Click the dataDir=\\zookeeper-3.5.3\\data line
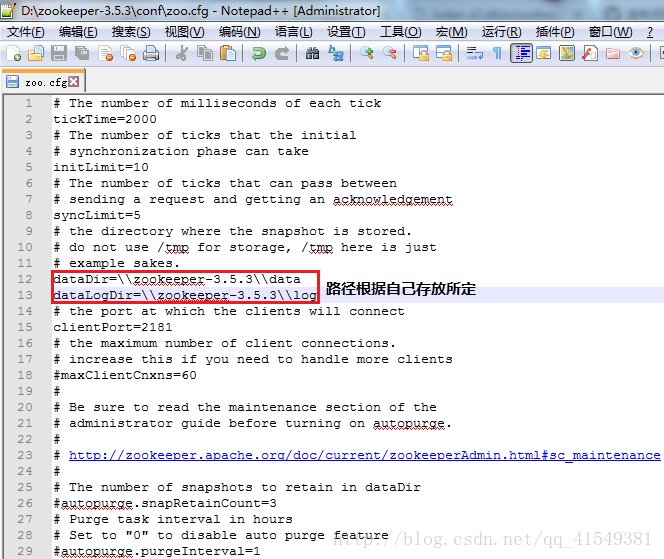664x559 pixels. click(177, 280)
